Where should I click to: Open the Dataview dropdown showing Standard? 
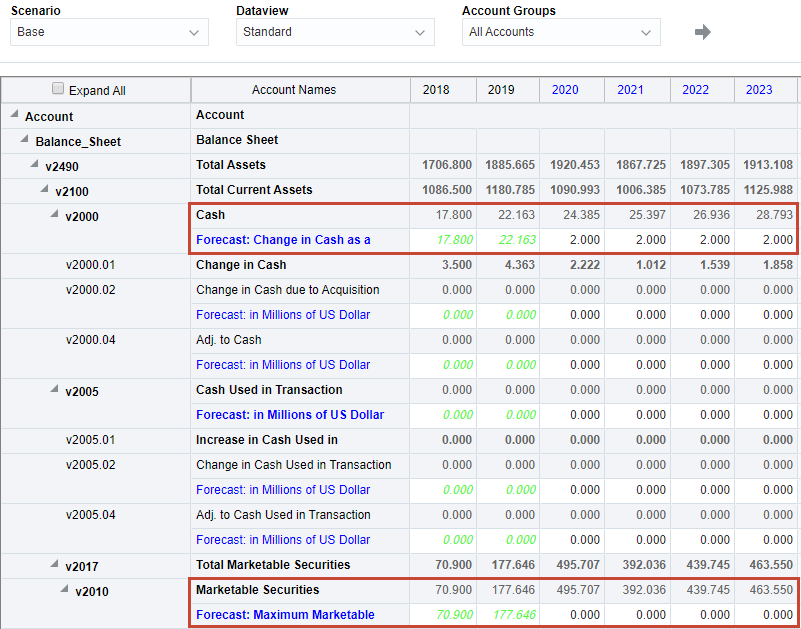tap(335, 31)
